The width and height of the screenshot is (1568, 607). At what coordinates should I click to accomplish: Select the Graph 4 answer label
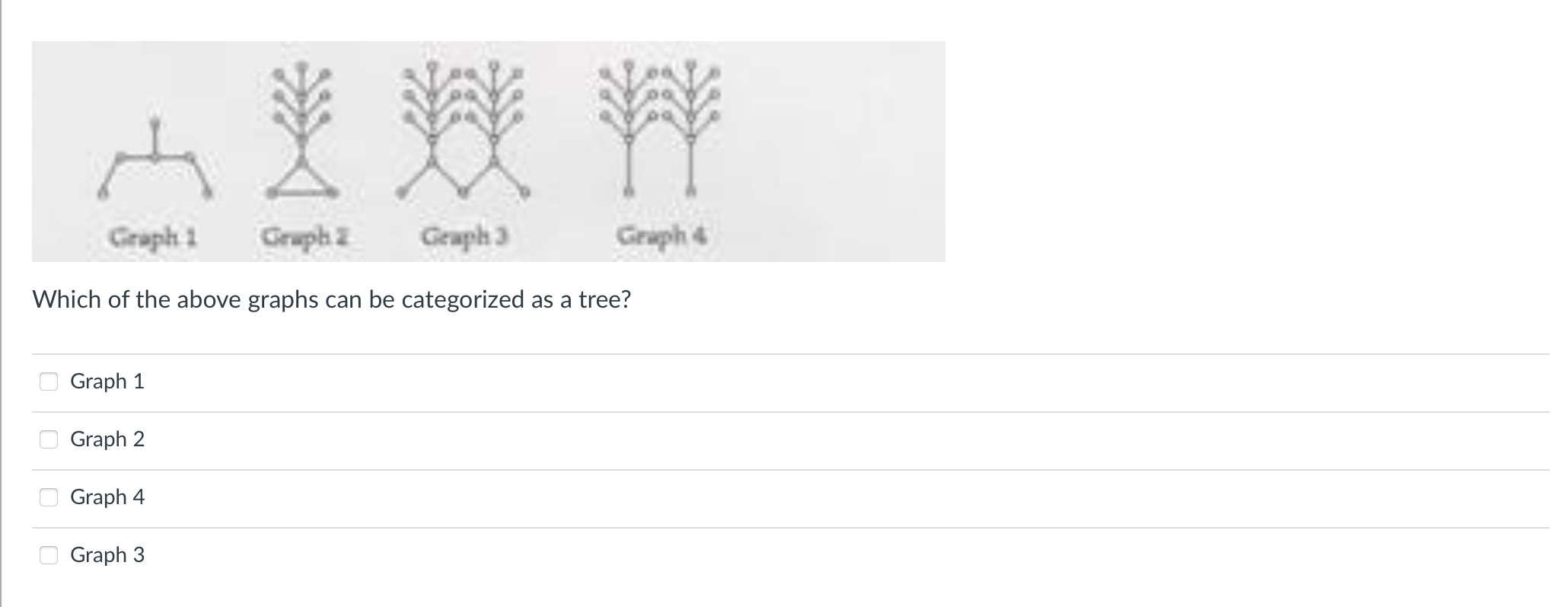[107, 497]
